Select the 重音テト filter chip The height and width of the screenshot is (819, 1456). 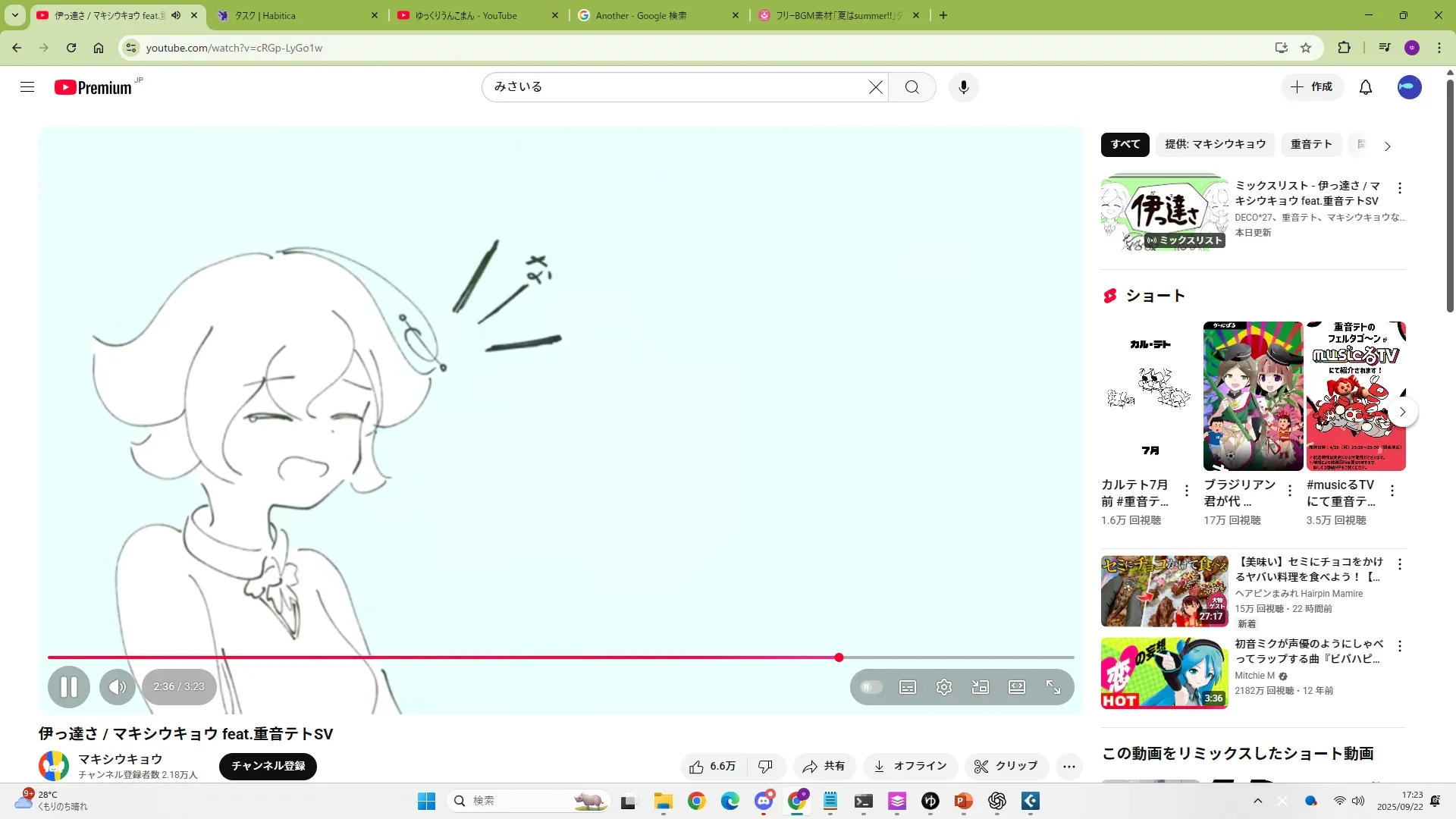(x=1310, y=144)
